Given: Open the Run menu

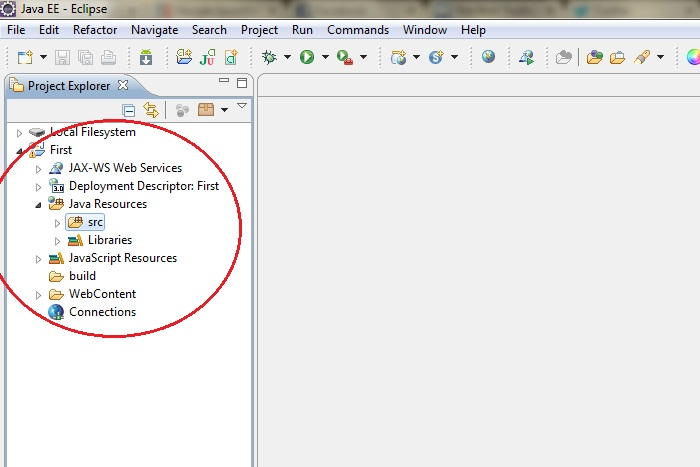Looking at the screenshot, I should [x=302, y=30].
